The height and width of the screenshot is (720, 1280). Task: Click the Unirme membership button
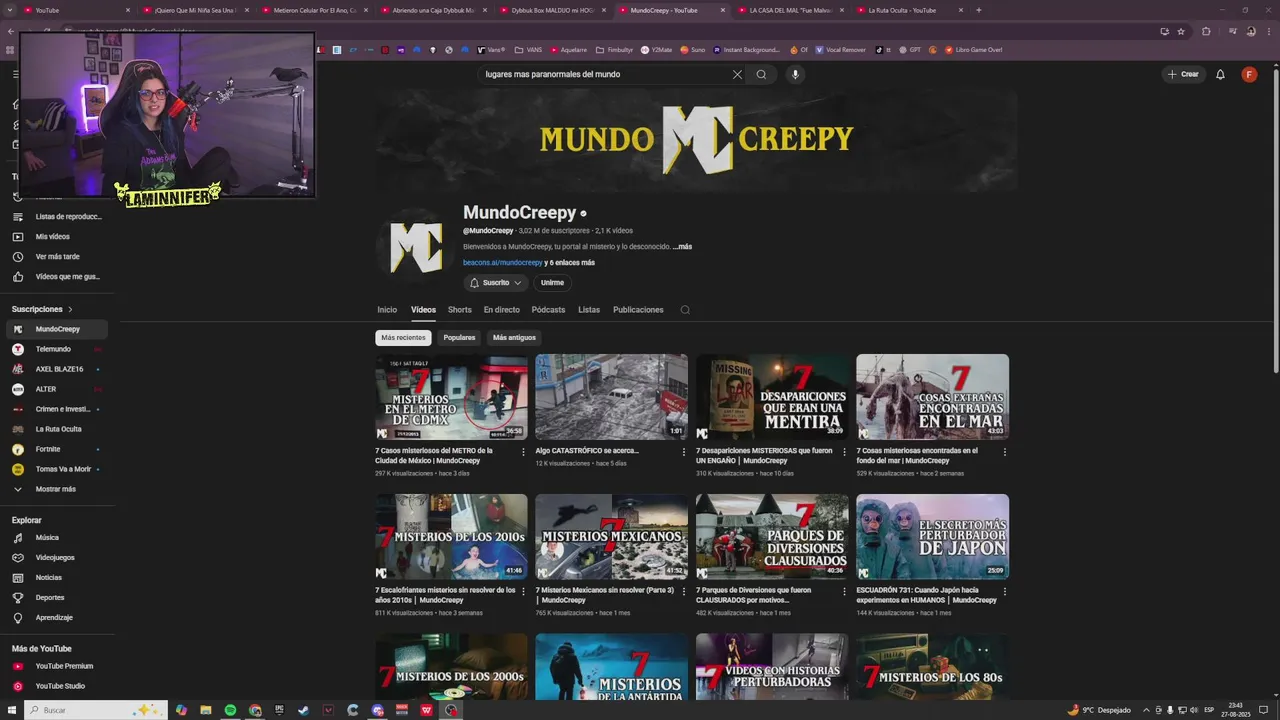tap(552, 283)
